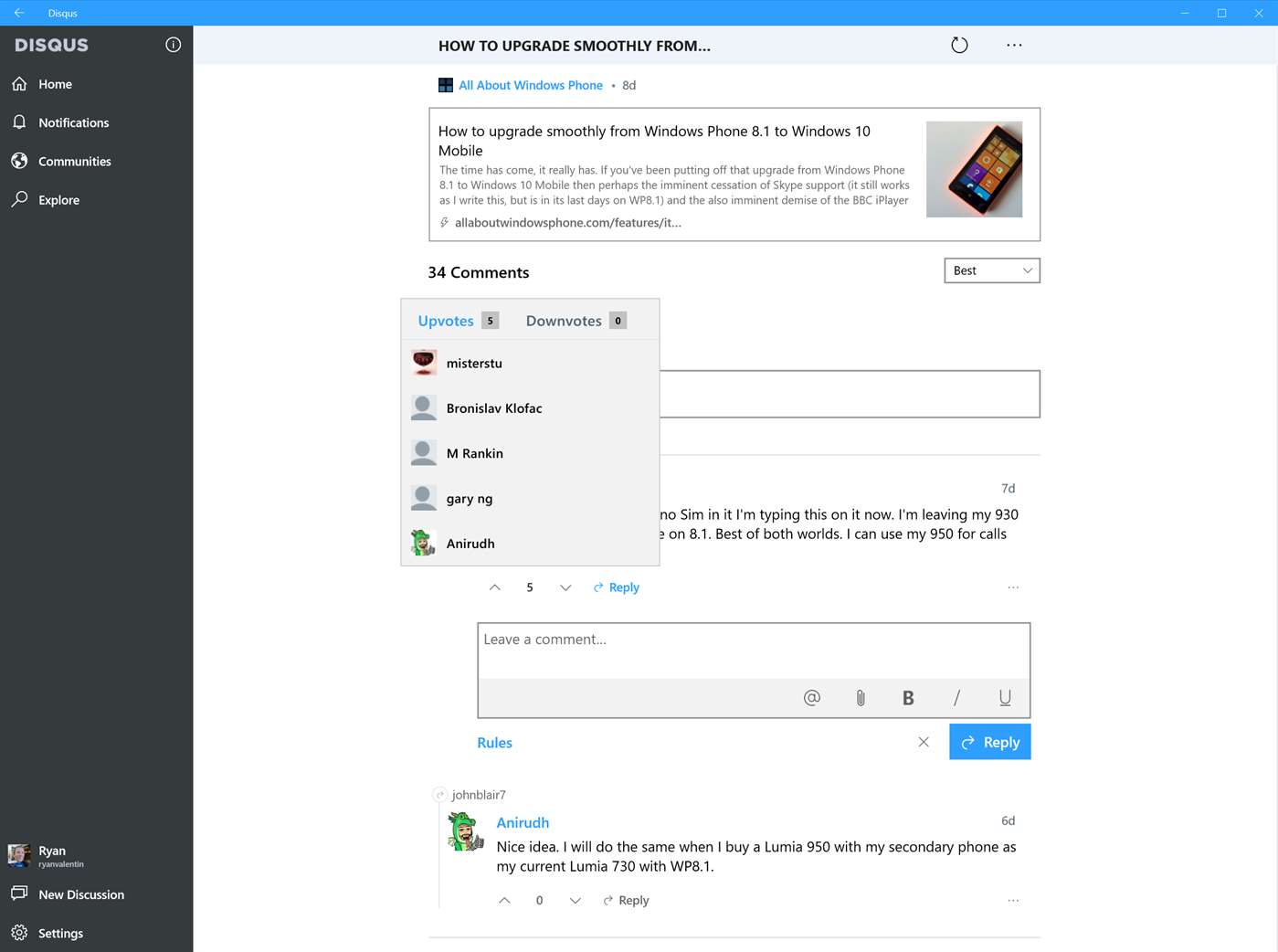Open the article title link
The height and width of the screenshot is (952, 1278).
(x=654, y=141)
